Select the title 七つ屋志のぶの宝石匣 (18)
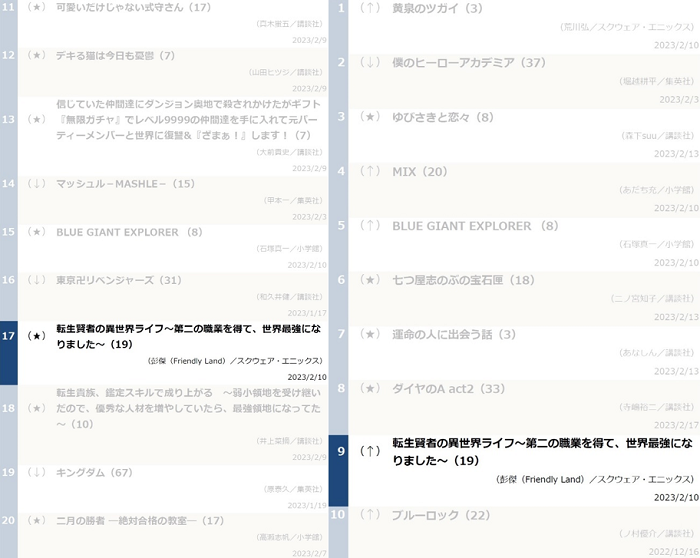This screenshot has width=700, height=558. tap(463, 280)
